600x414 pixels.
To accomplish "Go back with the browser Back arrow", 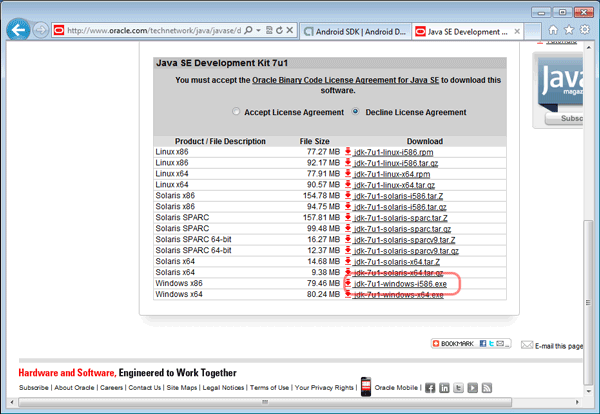I will click(18, 30).
